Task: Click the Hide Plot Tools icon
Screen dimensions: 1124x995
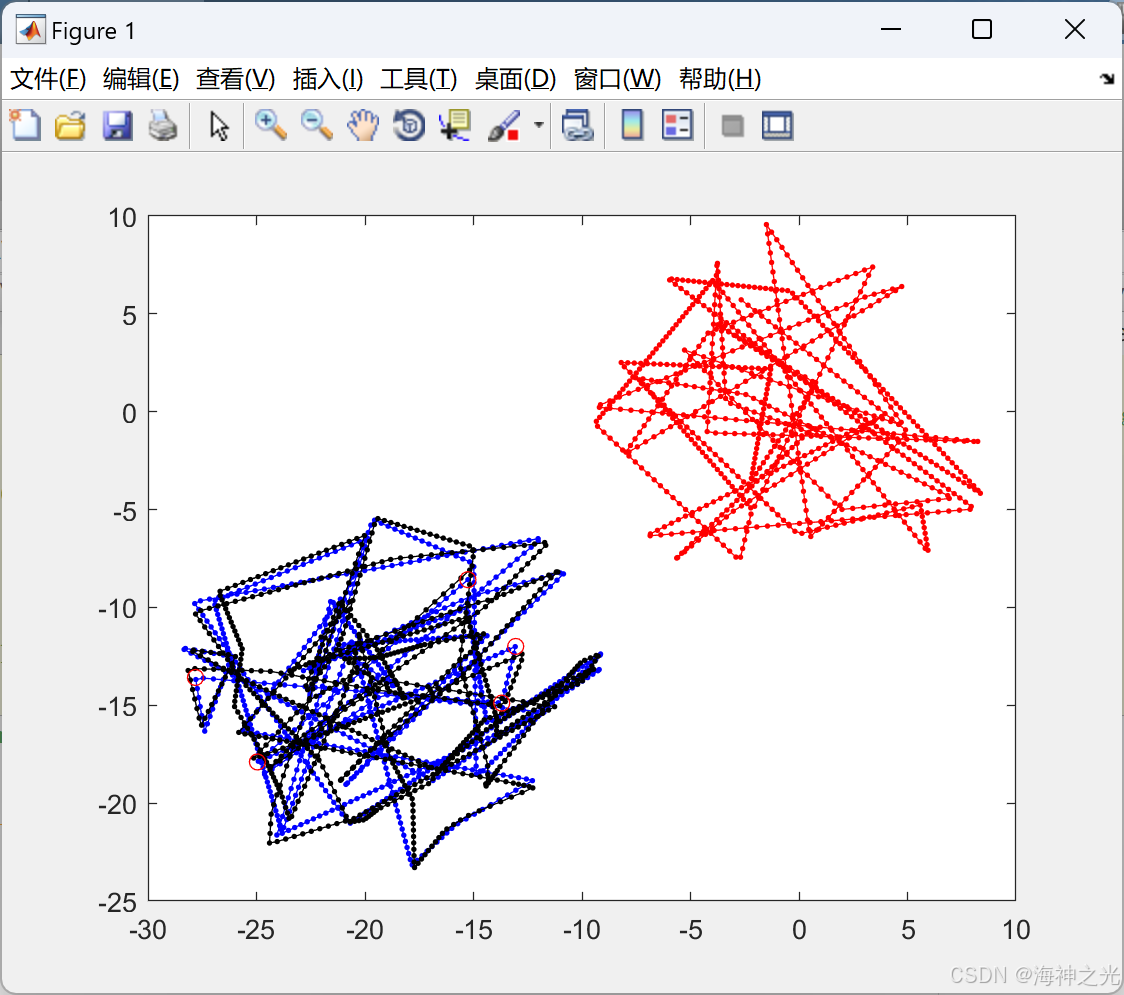Action: (732, 126)
